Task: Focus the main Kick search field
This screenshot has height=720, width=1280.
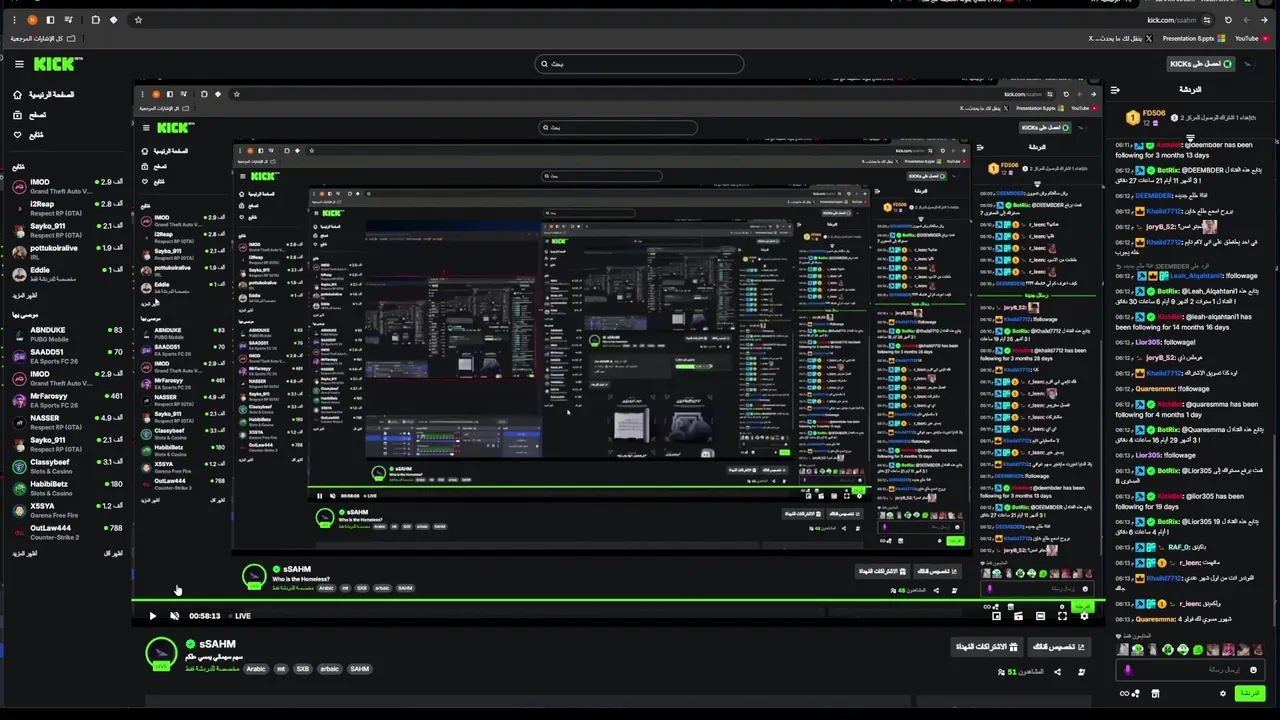Action: pos(639,64)
